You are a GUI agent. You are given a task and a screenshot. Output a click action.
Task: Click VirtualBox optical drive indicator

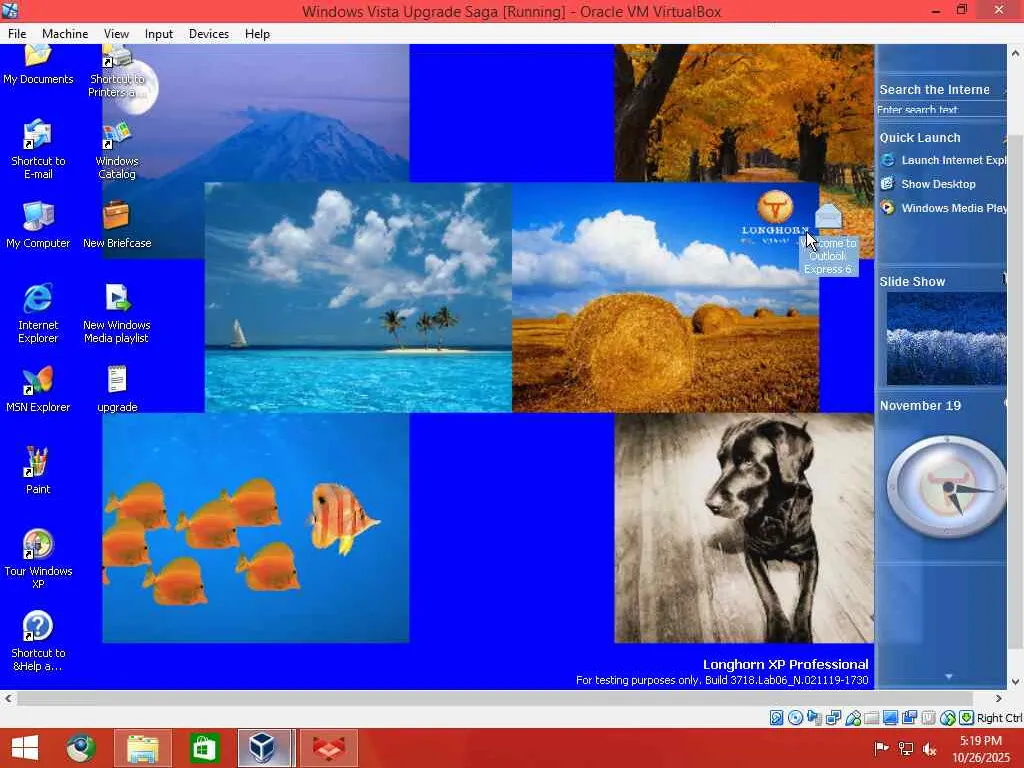[795, 718]
